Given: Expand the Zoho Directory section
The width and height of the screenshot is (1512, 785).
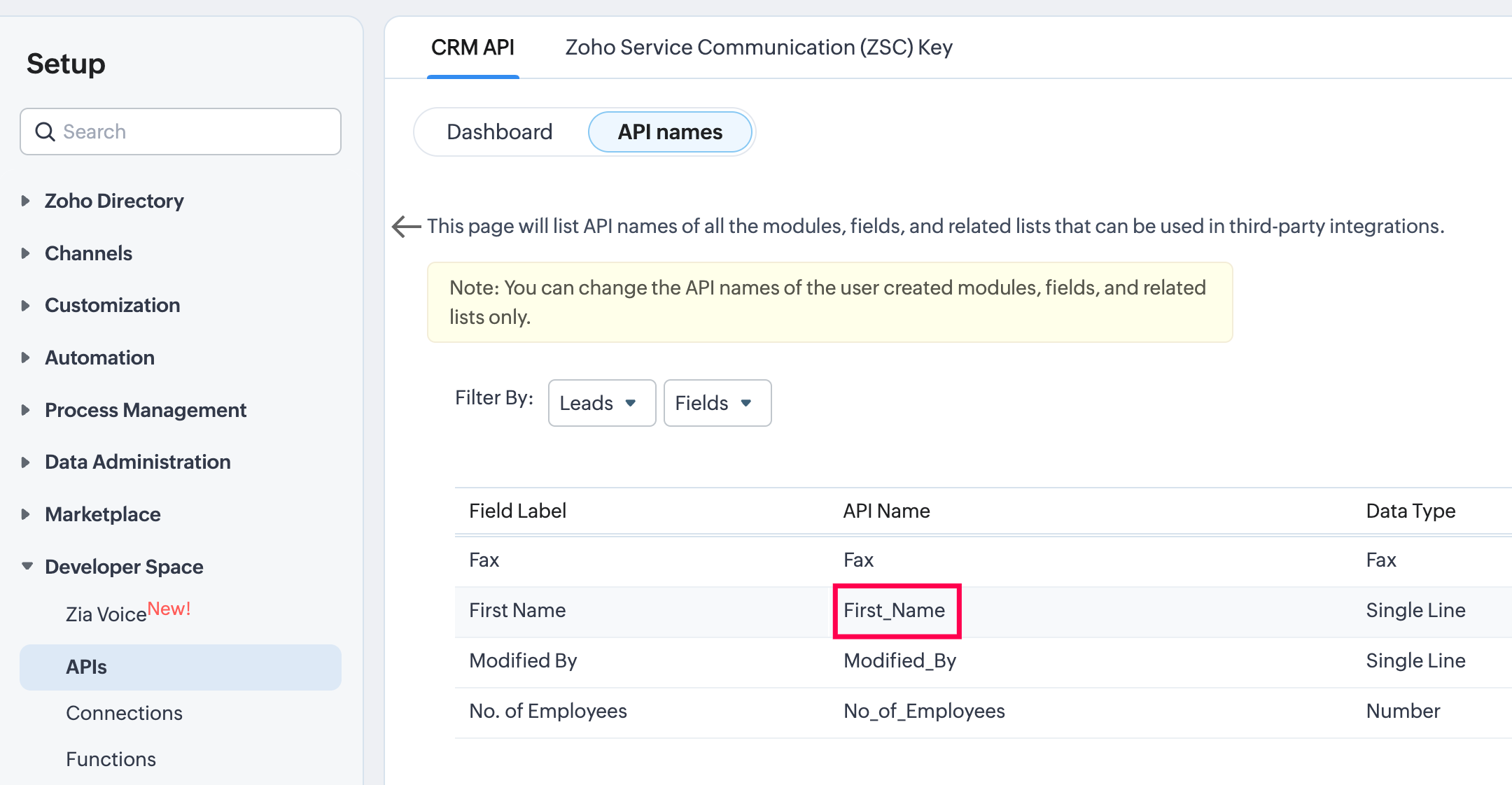Looking at the screenshot, I should (x=26, y=201).
